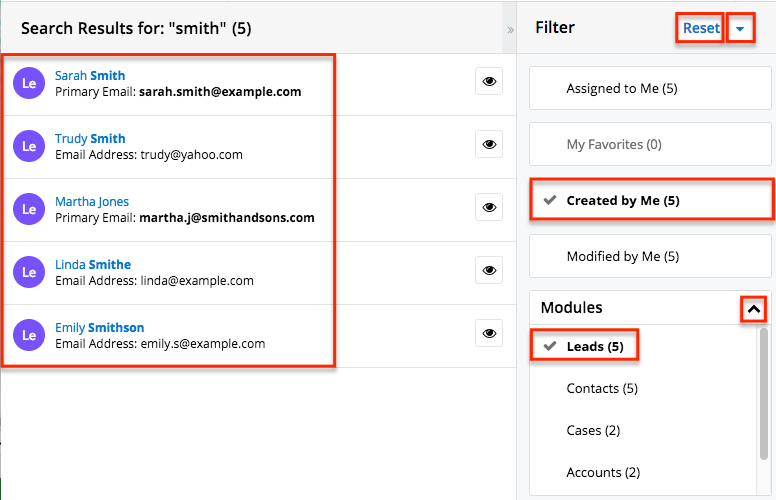Preview the Trudy Smith record with eye icon

point(488,145)
